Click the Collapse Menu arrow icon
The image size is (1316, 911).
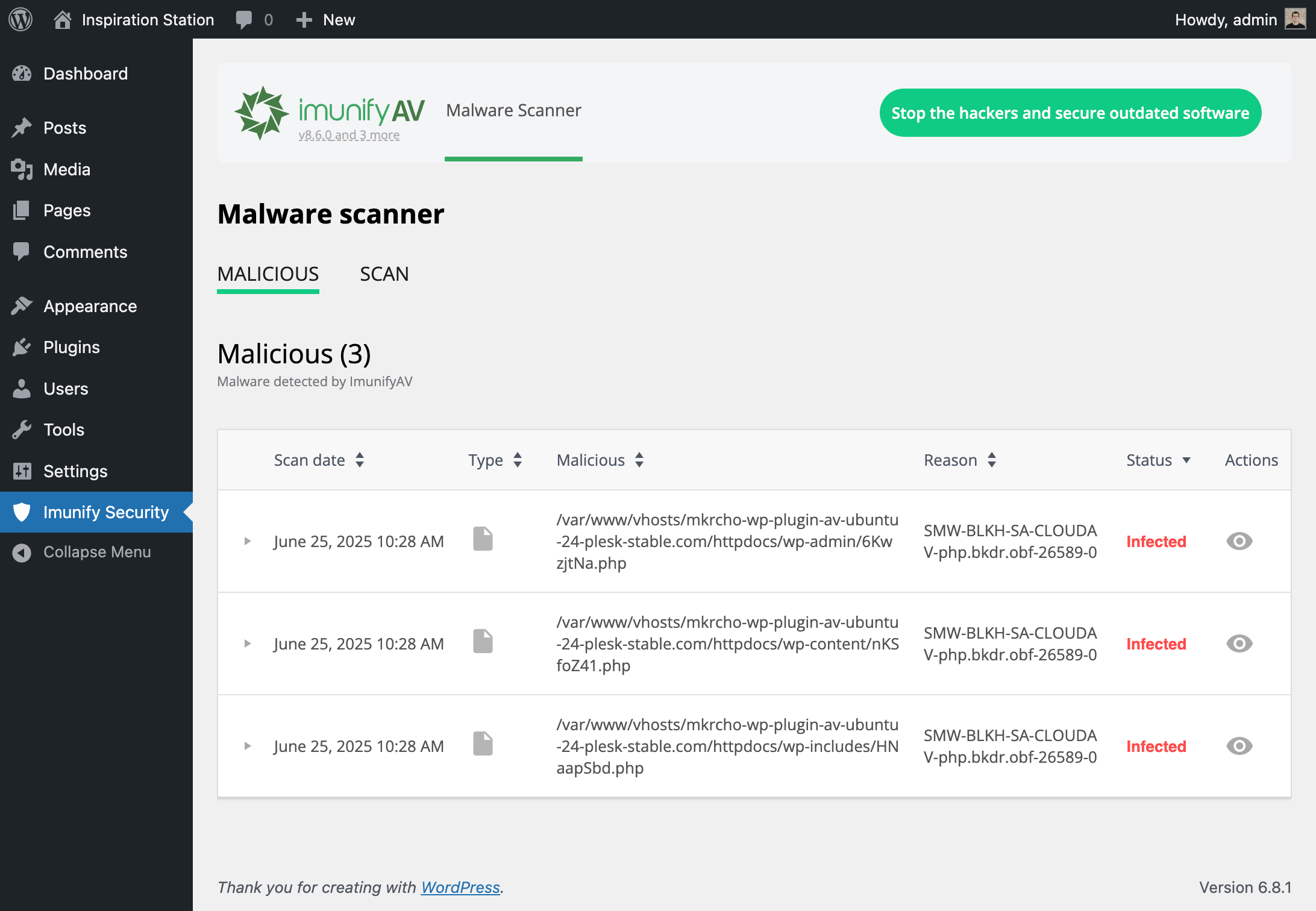coord(22,552)
